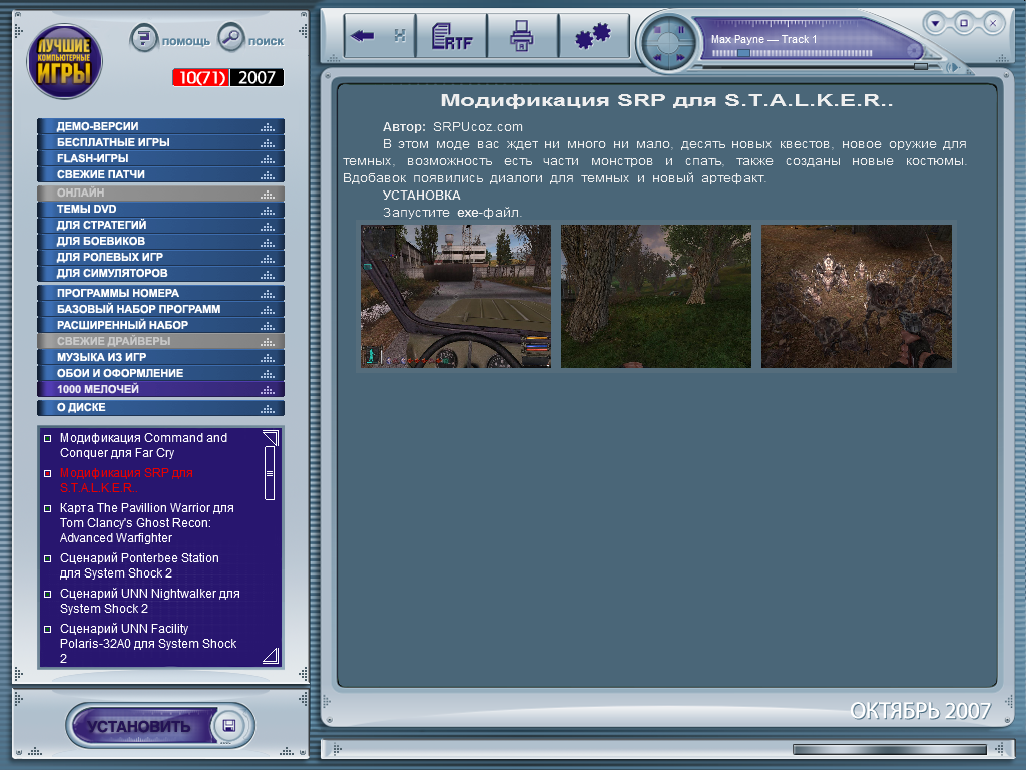
Task: Select the ДЛЯ СТРАТЕГИЙ menu entry
Action: 161,225
